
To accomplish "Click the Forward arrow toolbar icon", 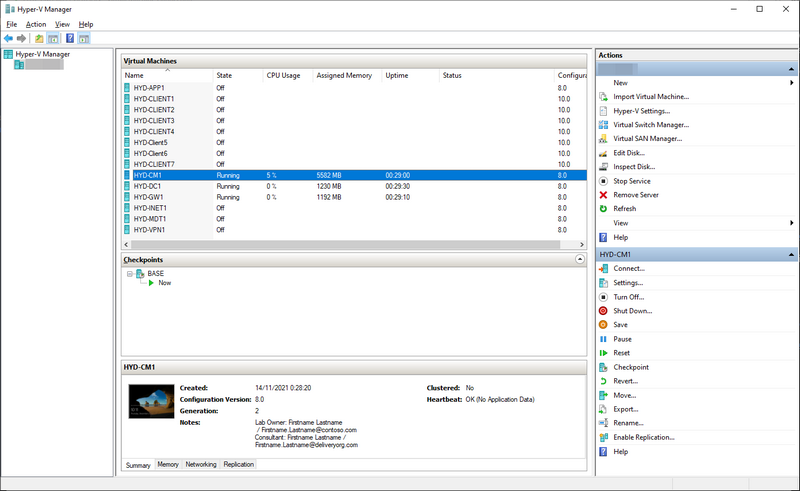I will pos(21,38).
